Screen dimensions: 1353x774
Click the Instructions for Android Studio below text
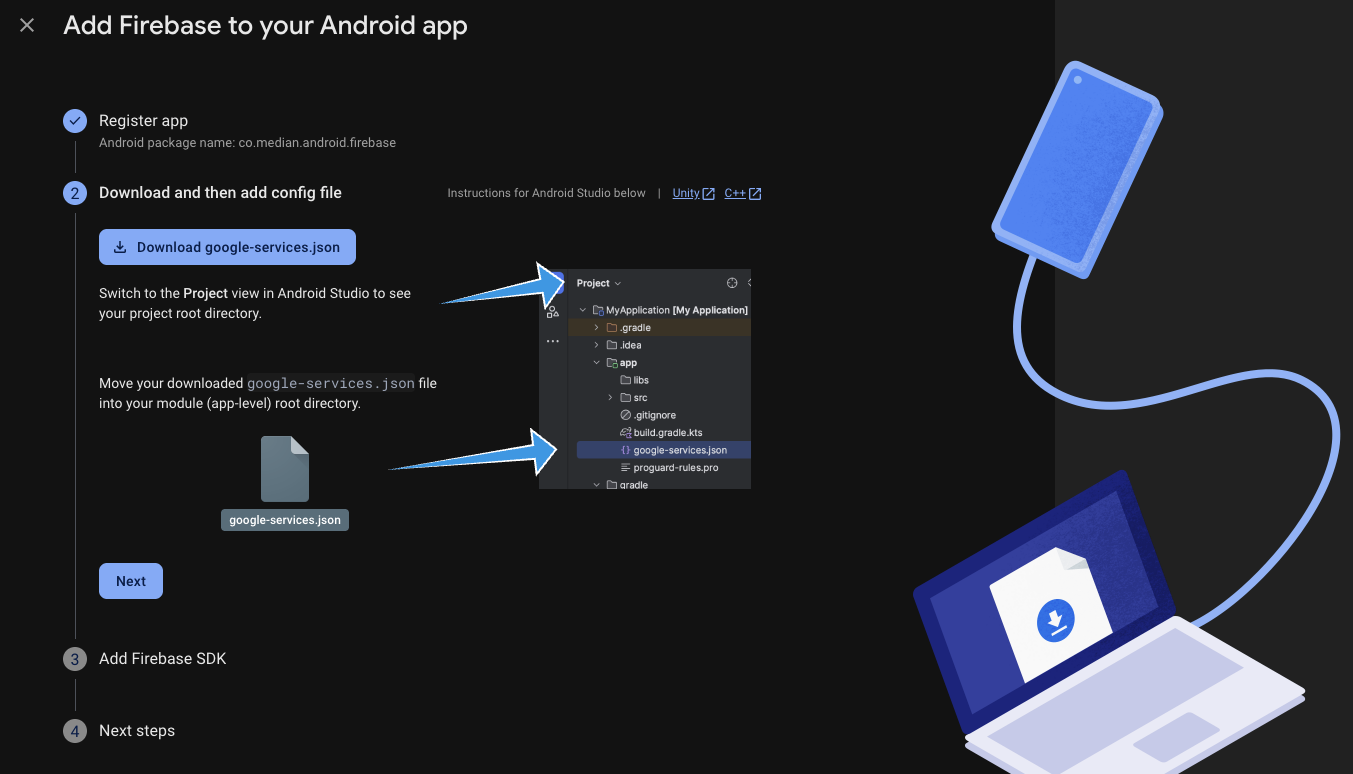[x=547, y=193]
